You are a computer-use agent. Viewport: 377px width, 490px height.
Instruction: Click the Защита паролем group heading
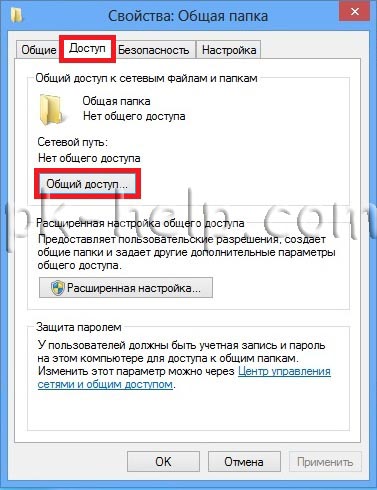79,327
